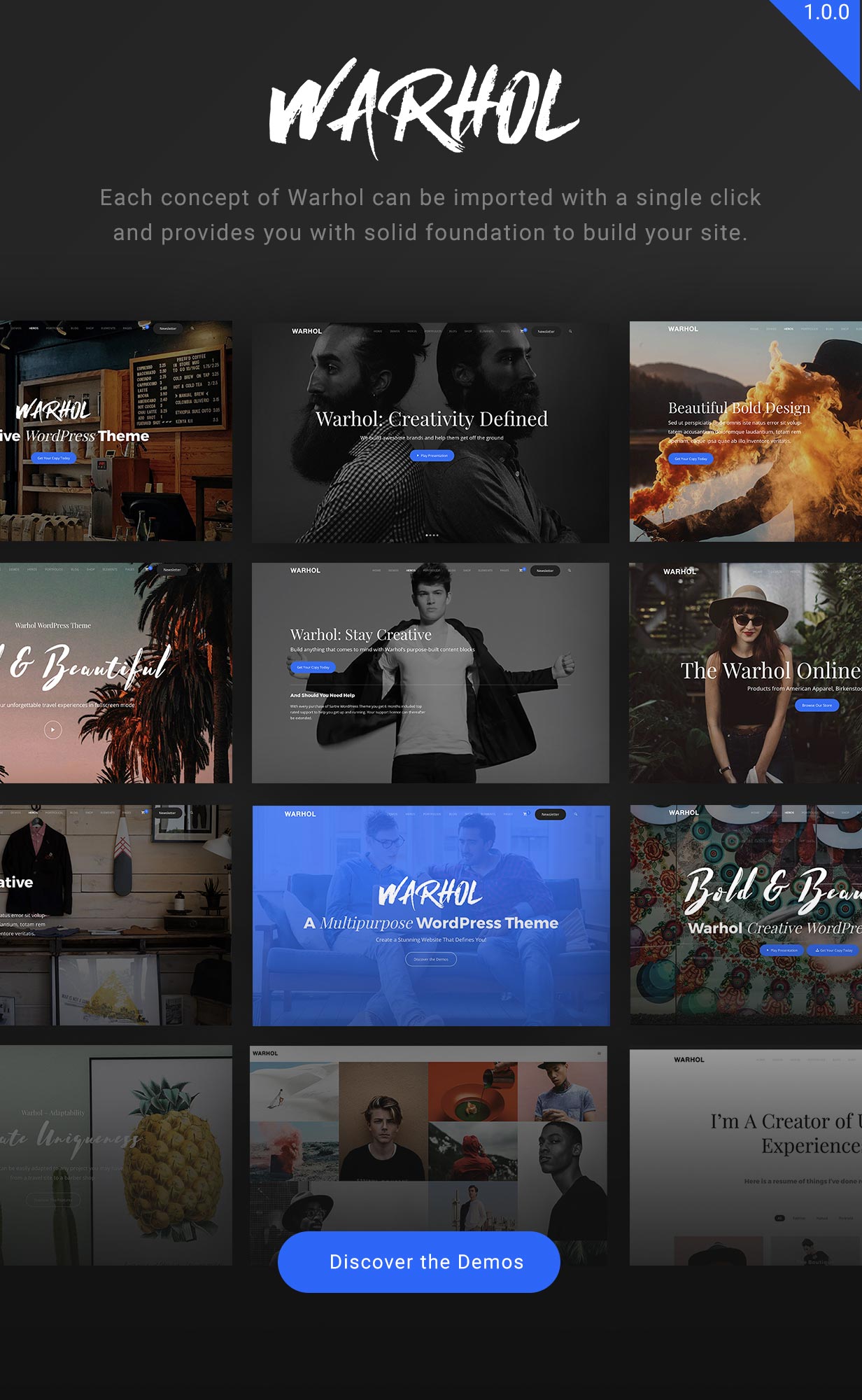This screenshot has width=862, height=1400.
Task: Click the WARHOL logo in Beautiful Bold Design demo
Action: pos(683,329)
